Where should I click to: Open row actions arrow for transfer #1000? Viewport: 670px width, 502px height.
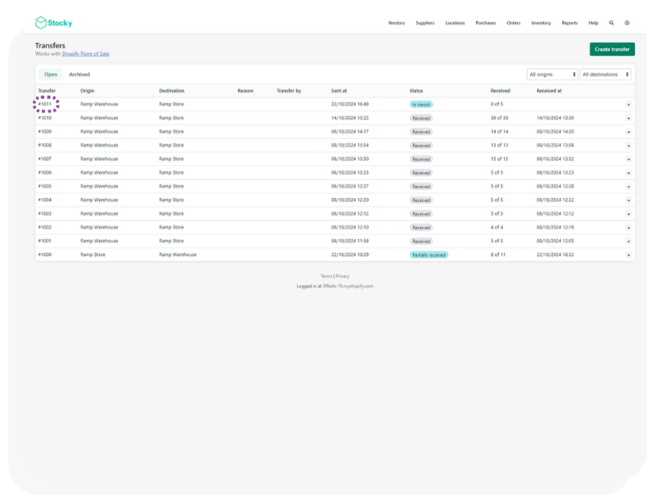click(x=628, y=255)
